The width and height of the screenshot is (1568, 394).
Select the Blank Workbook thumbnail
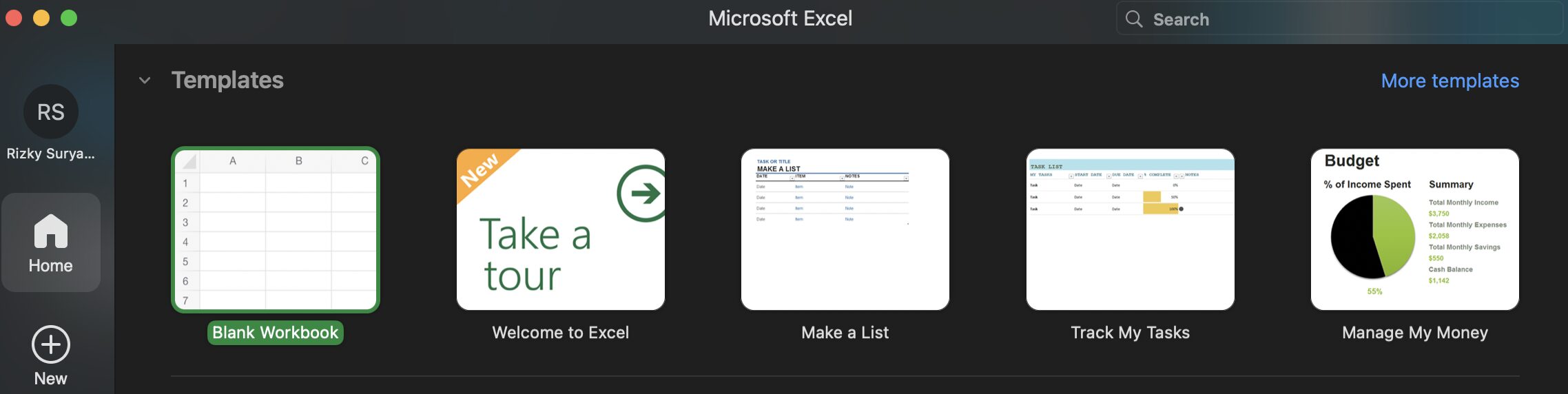pos(276,229)
